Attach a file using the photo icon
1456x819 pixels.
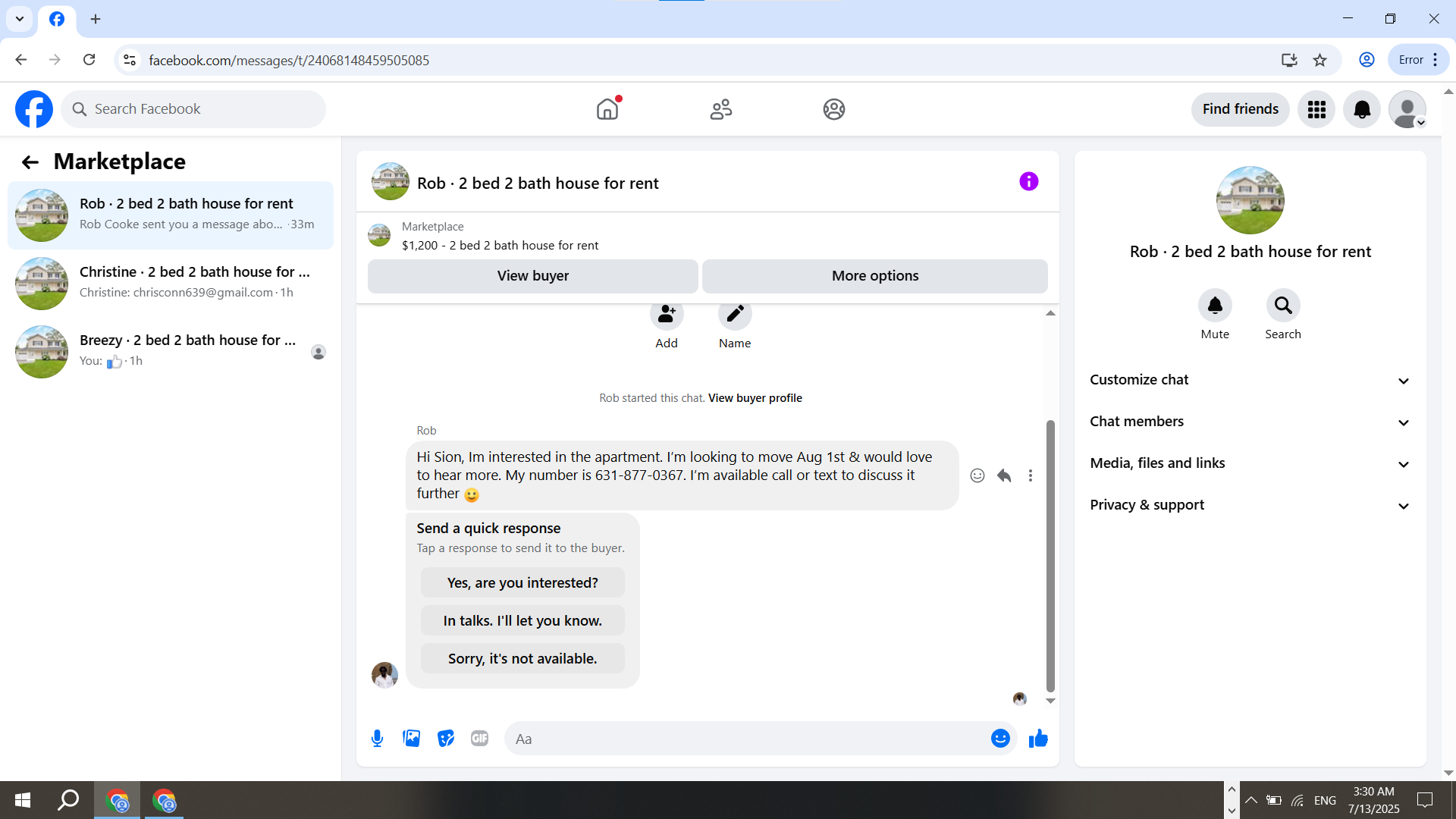pyautogui.click(x=411, y=739)
